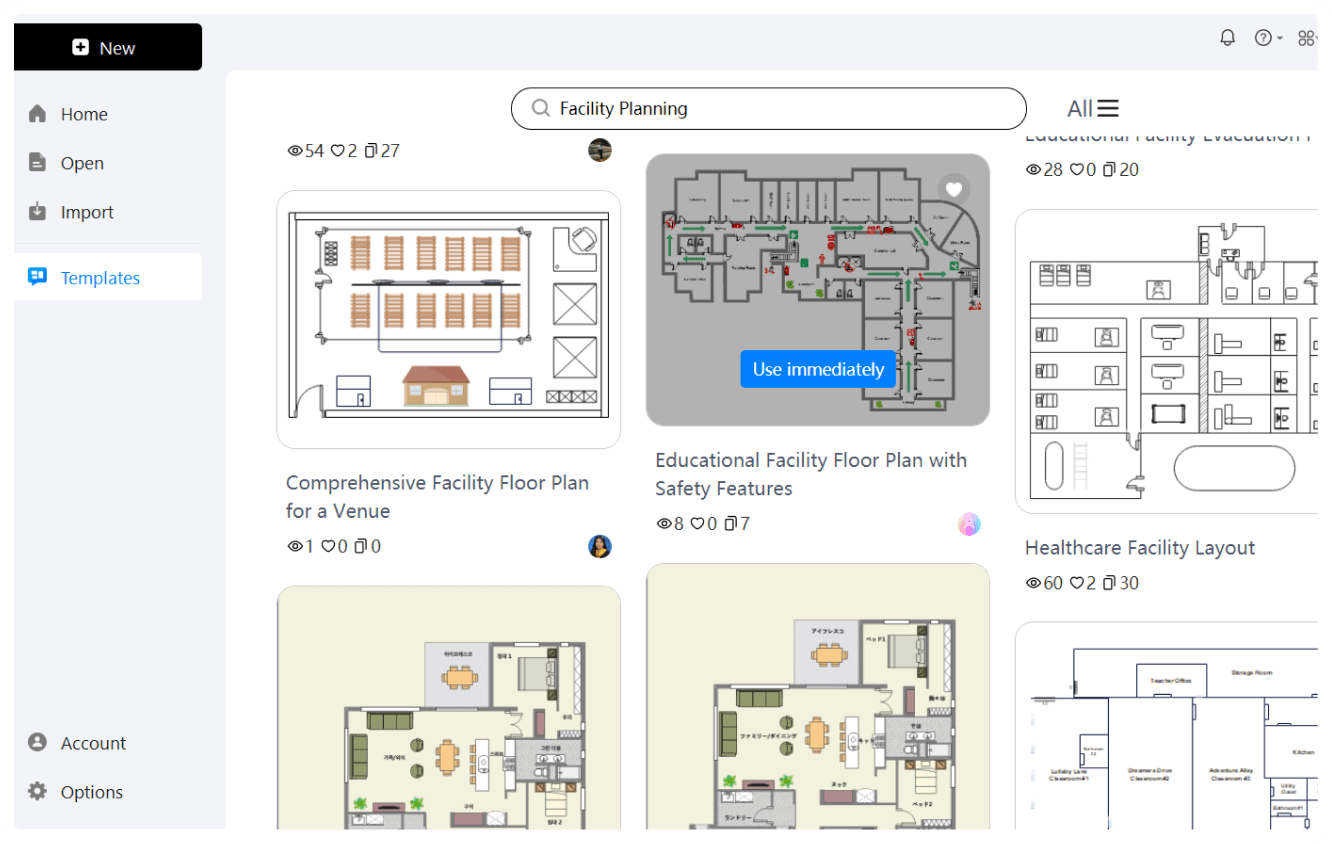Click the copy count icon showing 20
Screen dimensions: 1332x844
[x=1110, y=170]
